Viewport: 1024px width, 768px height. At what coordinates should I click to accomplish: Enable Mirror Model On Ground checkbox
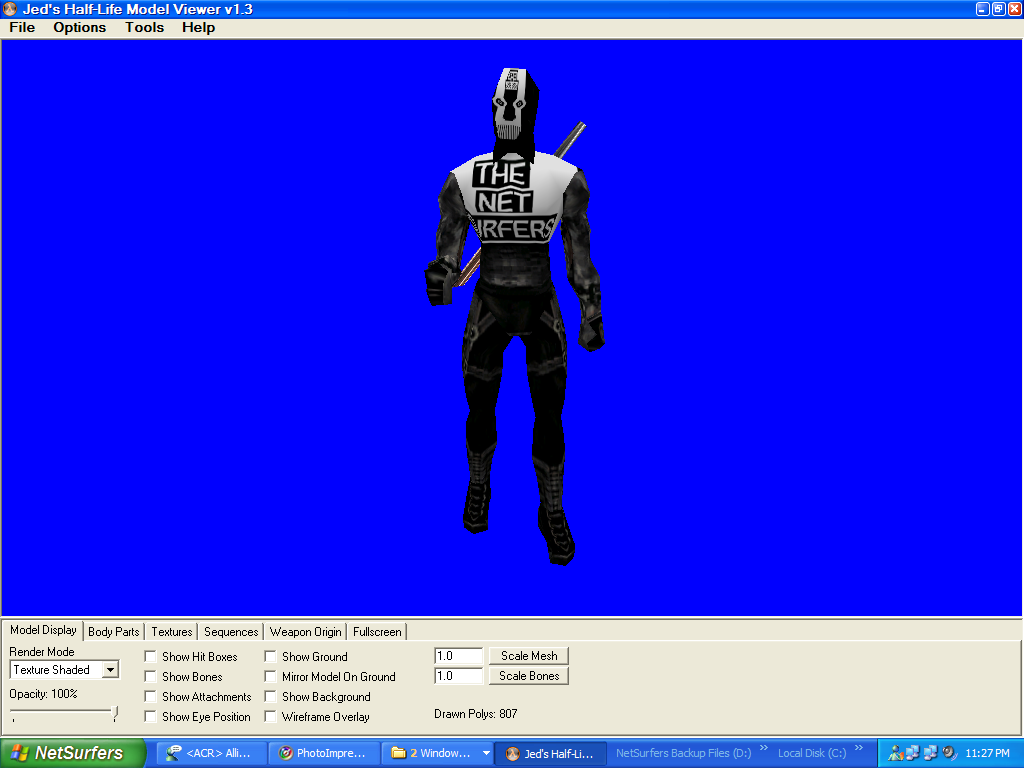coord(270,677)
